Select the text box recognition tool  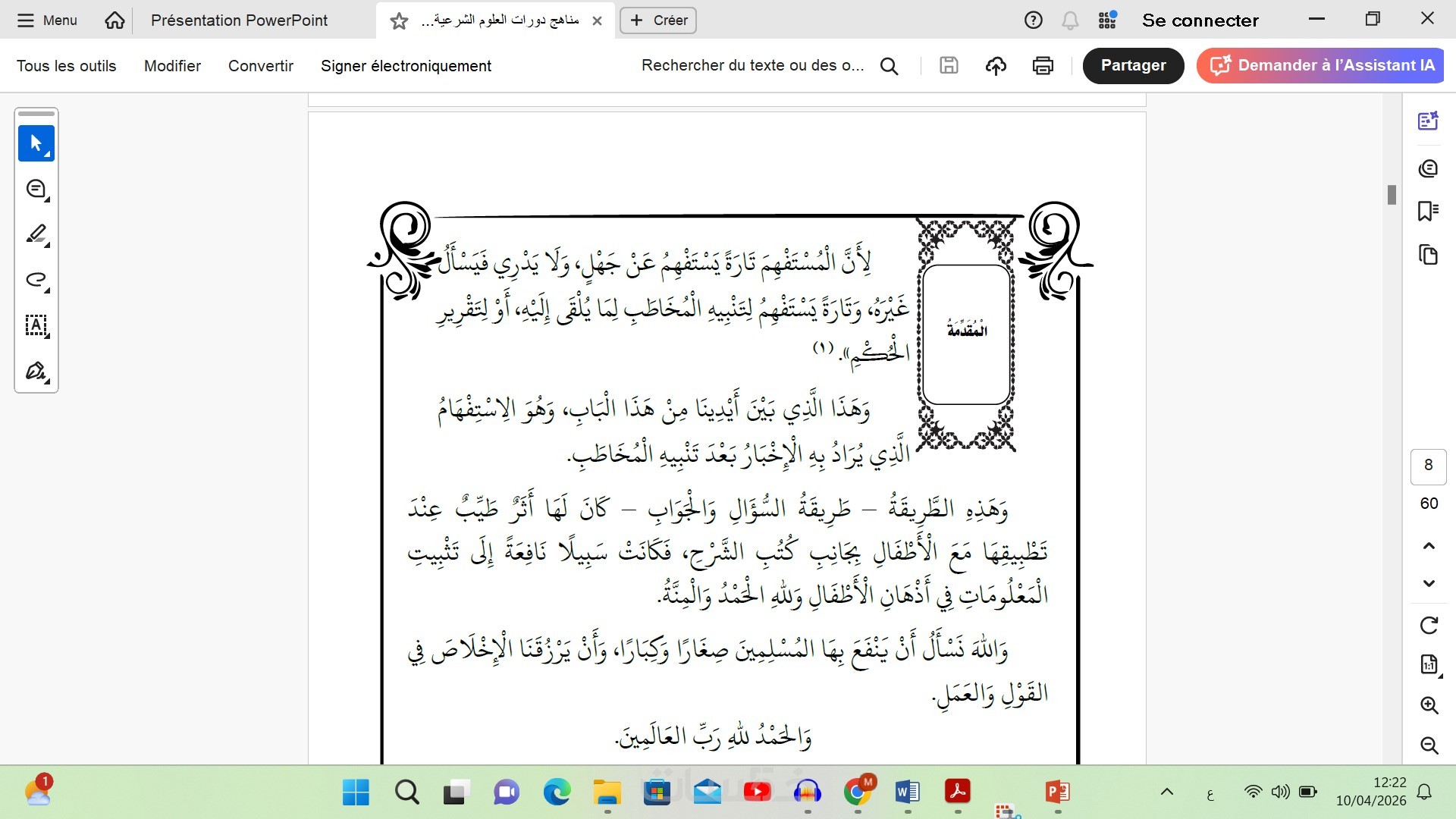(x=36, y=325)
